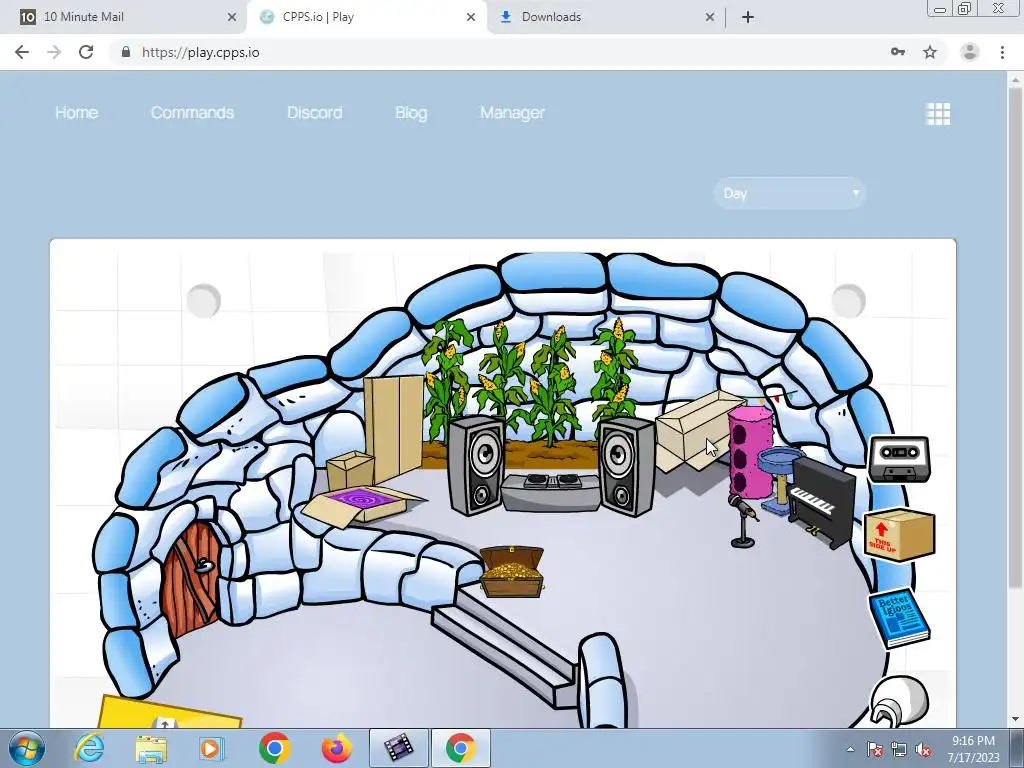This screenshot has height=768, width=1024.
Task: Open the apps grid menu icon
Action: (x=938, y=114)
